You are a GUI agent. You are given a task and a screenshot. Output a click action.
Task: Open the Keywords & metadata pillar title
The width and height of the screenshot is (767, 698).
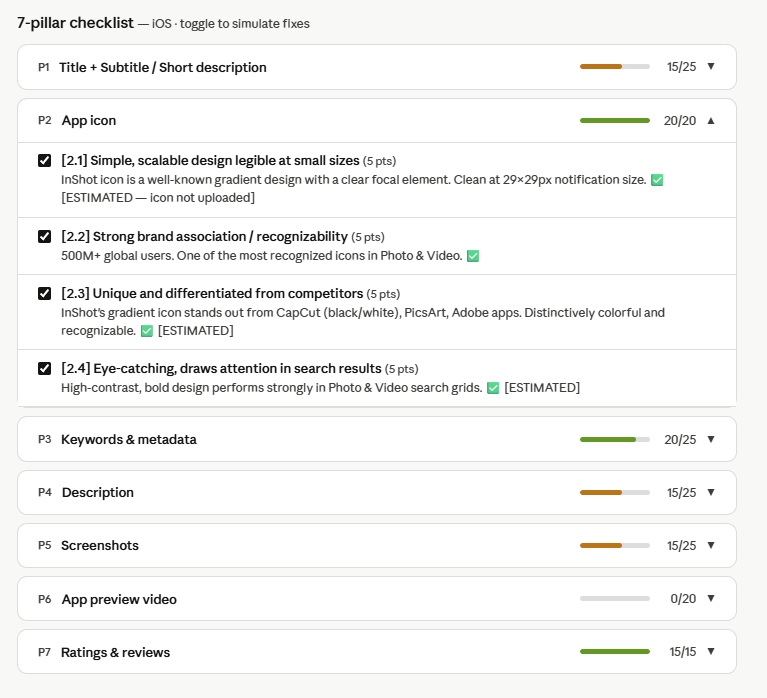129,439
